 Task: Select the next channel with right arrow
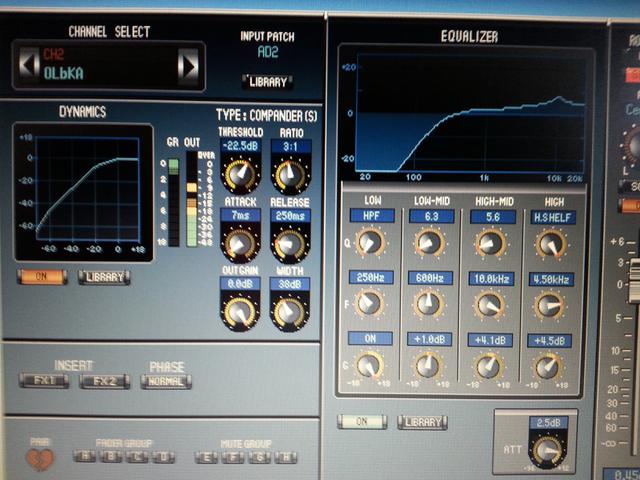tap(187, 66)
